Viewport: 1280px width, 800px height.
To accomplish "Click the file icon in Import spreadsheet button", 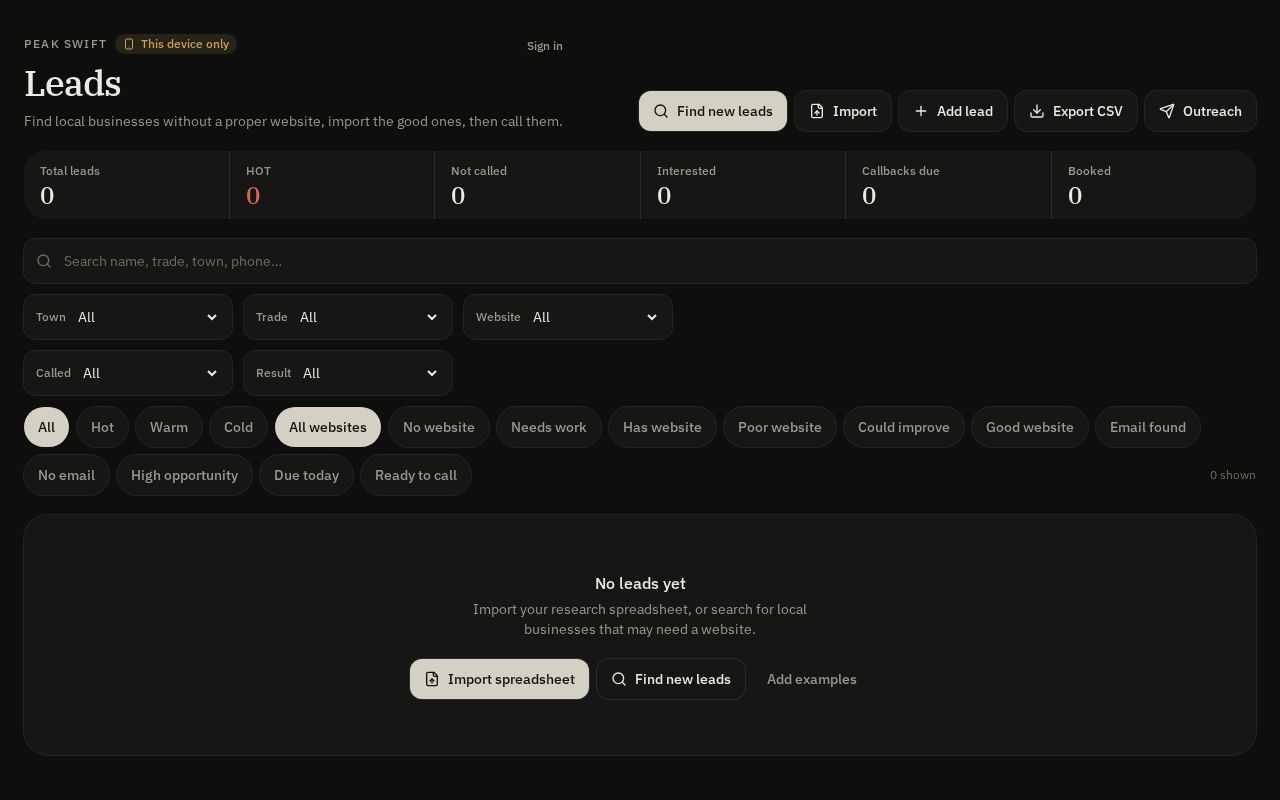I will 432,679.
